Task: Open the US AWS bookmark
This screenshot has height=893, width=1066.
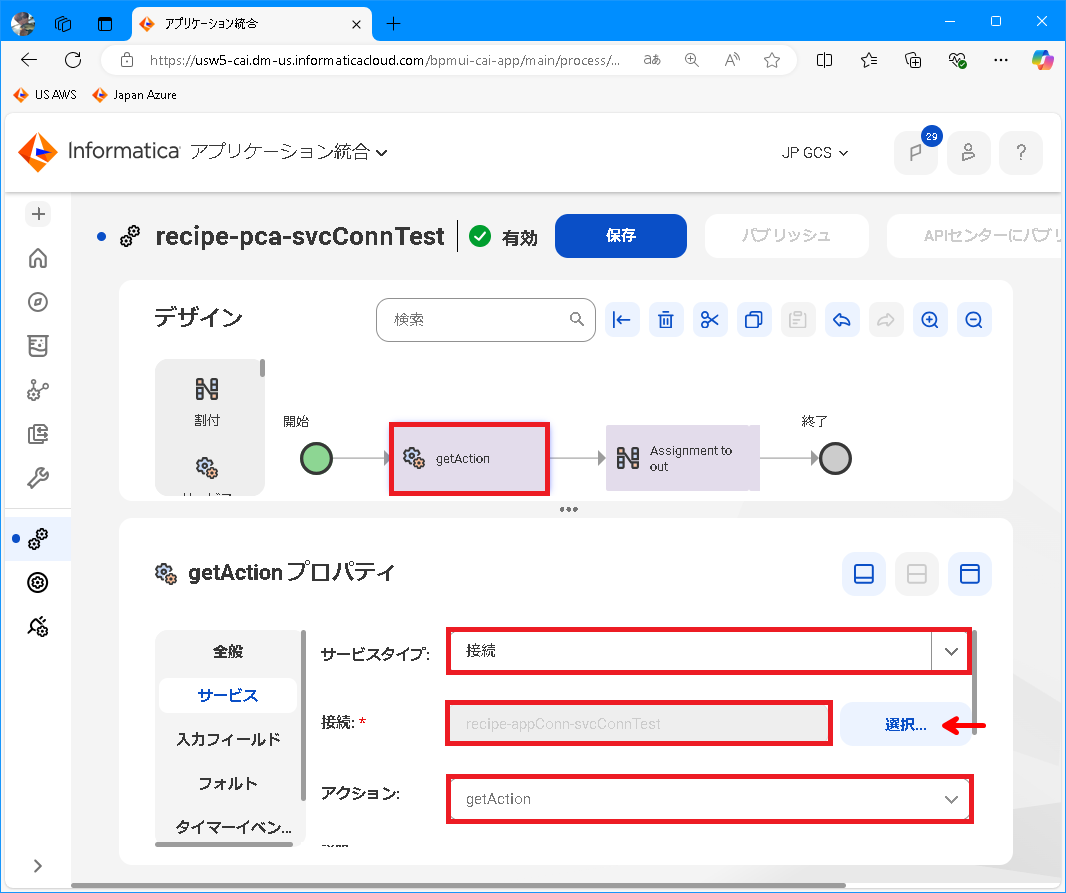Action: 46,94
